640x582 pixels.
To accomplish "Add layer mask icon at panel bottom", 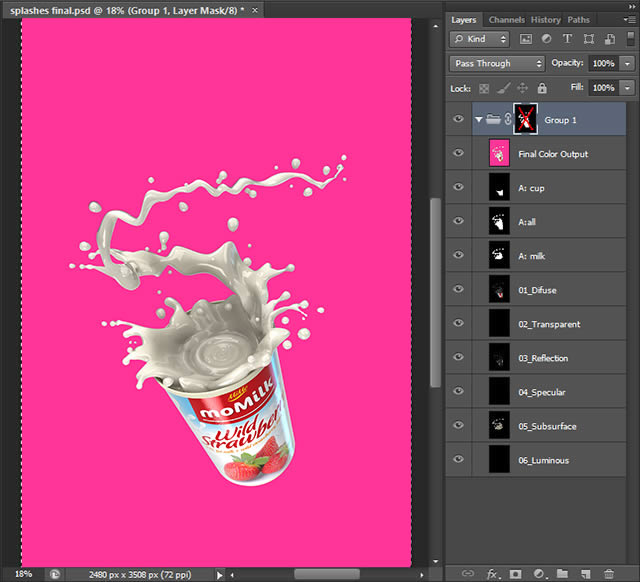I will pyautogui.click(x=516, y=574).
